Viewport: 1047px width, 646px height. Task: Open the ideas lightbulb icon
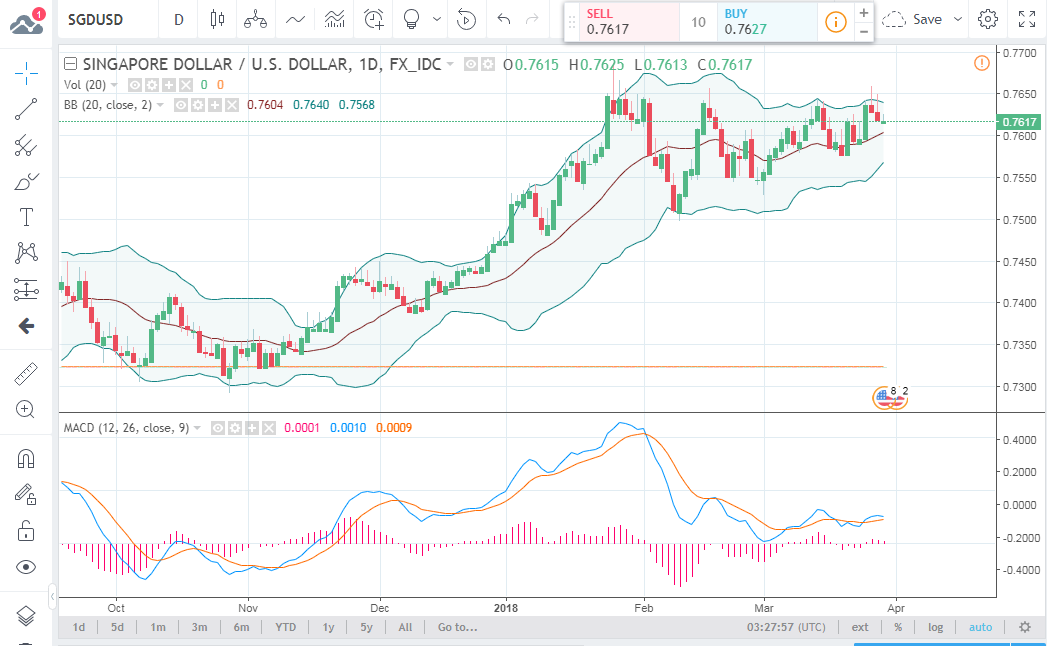click(411, 19)
